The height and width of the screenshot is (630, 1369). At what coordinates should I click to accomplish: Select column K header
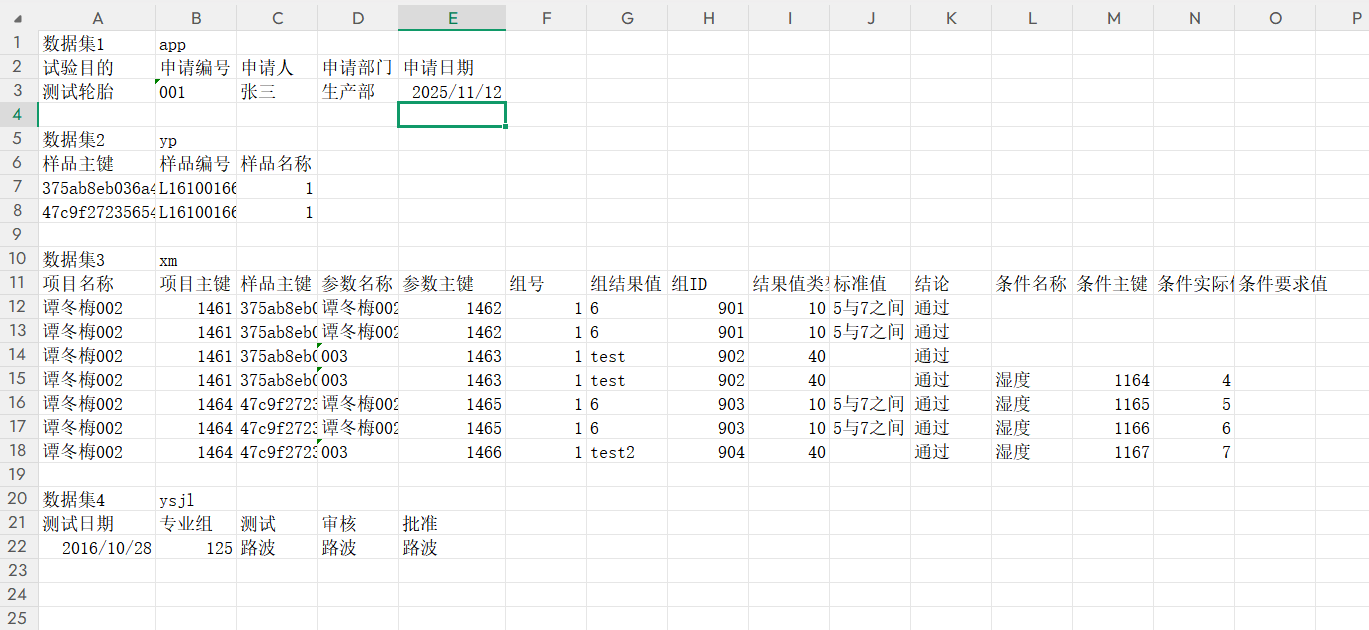coord(951,18)
